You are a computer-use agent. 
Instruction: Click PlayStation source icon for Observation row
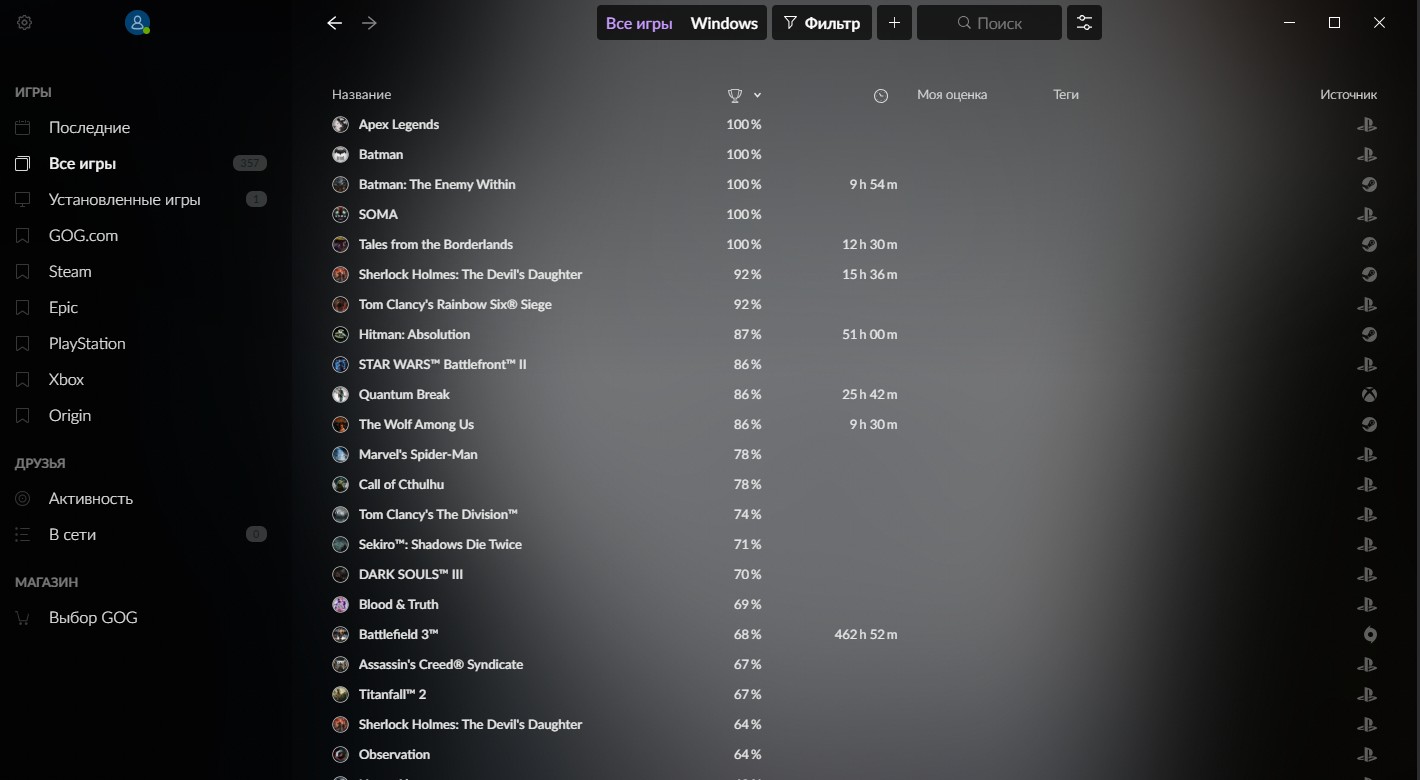(x=1367, y=755)
